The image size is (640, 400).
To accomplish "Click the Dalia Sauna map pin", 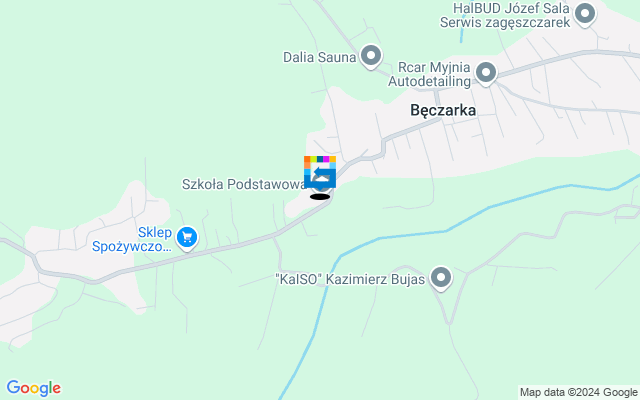I will 371,56.
